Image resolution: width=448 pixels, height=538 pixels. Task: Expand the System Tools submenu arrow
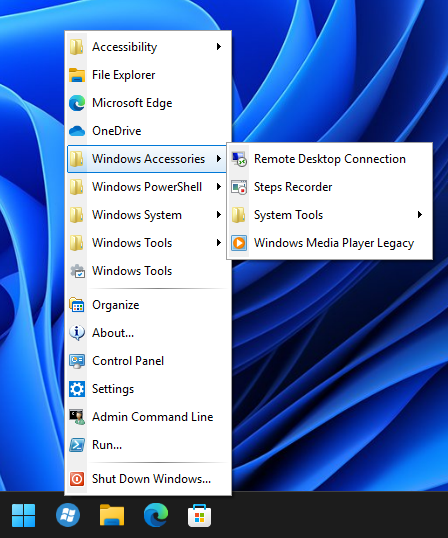click(420, 215)
